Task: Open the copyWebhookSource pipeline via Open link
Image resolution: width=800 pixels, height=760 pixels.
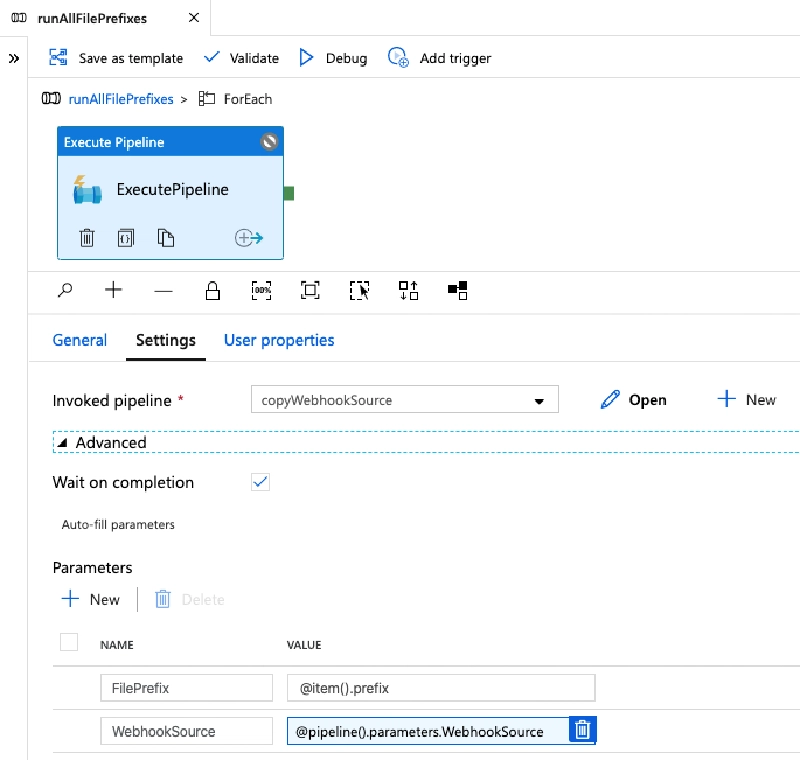Action: pos(637,399)
